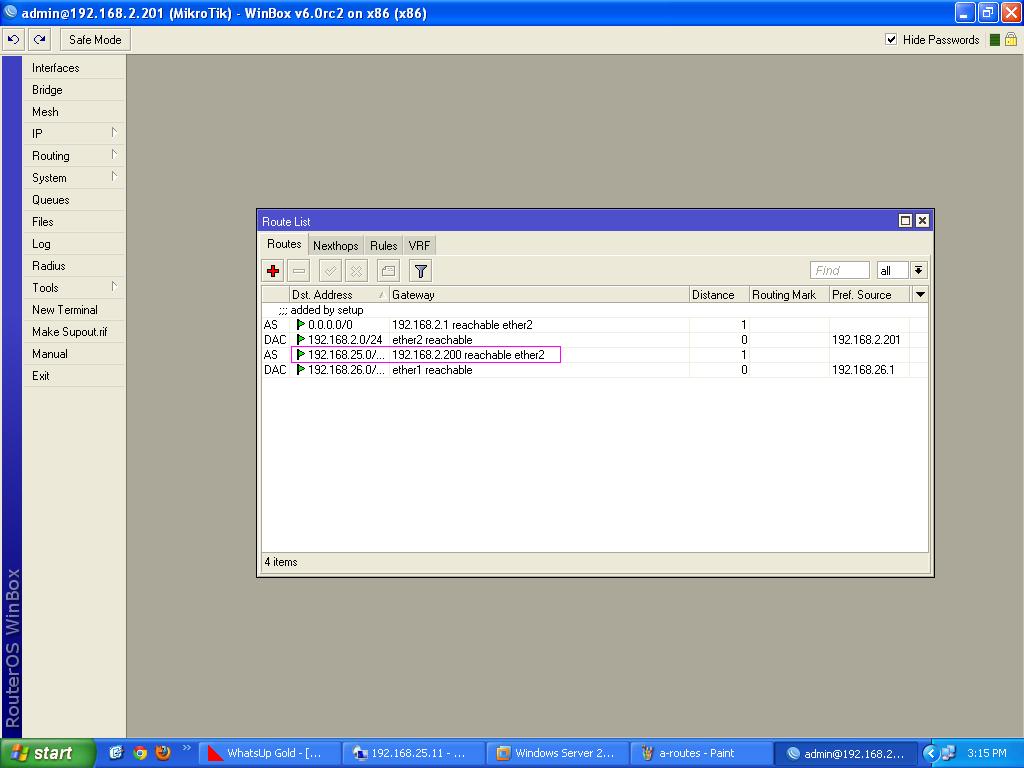This screenshot has width=1024, height=768.
Task: Open Files from the sidebar
Action: pos(73,222)
